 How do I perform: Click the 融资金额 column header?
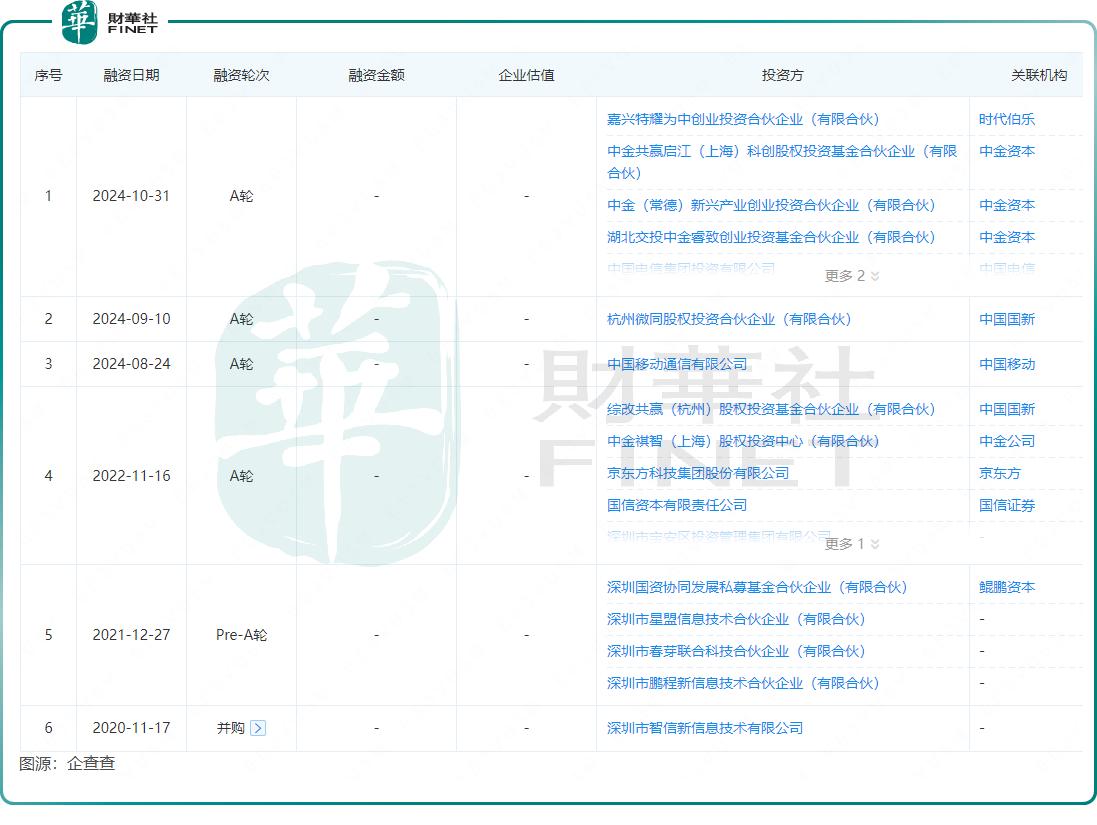coord(376,75)
